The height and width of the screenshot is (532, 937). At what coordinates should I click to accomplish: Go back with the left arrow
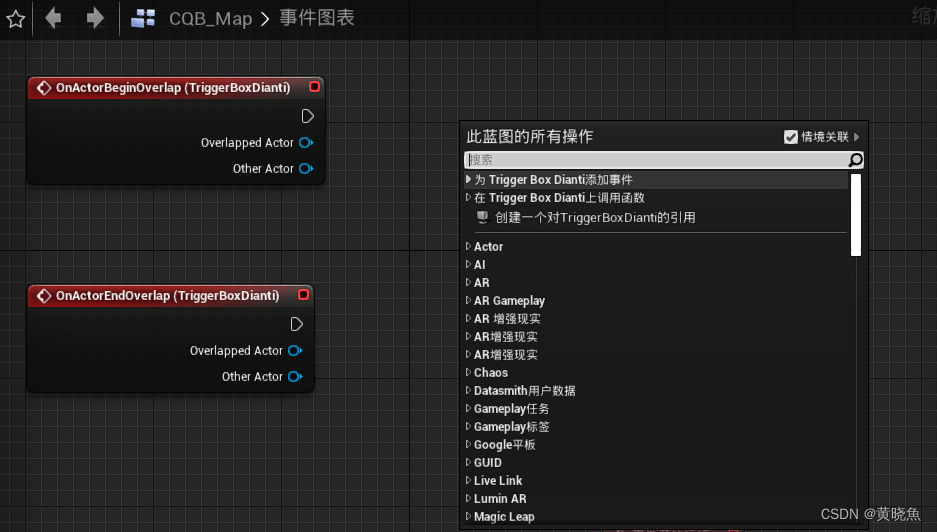point(53,18)
